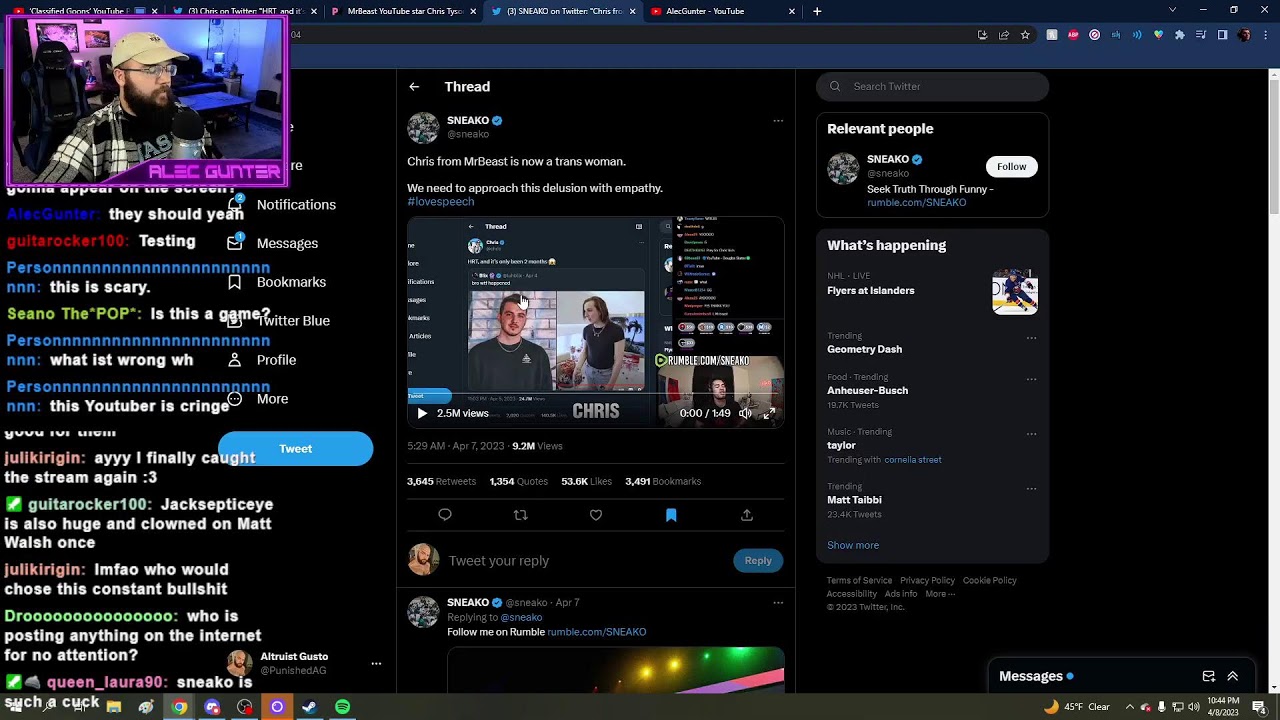Screen dimensions: 1280x720
Task: Open Windows notification center
Action: 1259,707
